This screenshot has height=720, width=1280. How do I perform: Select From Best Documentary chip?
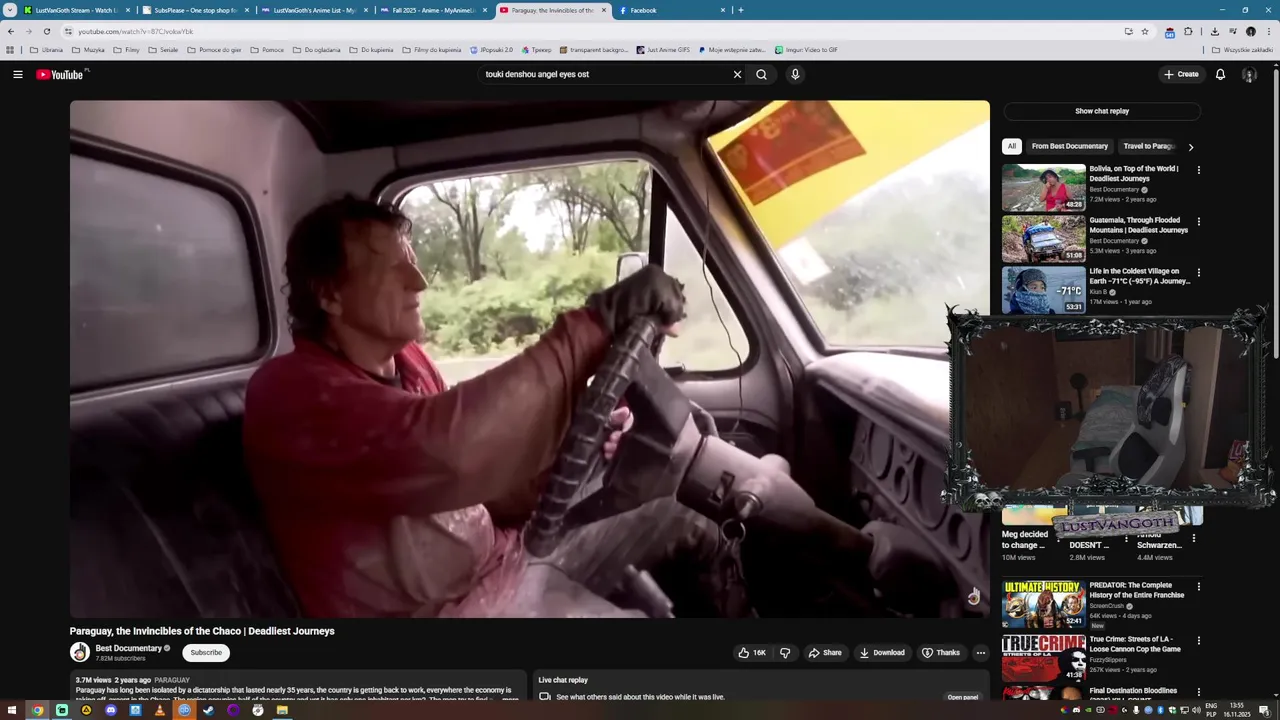(1069, 146)
